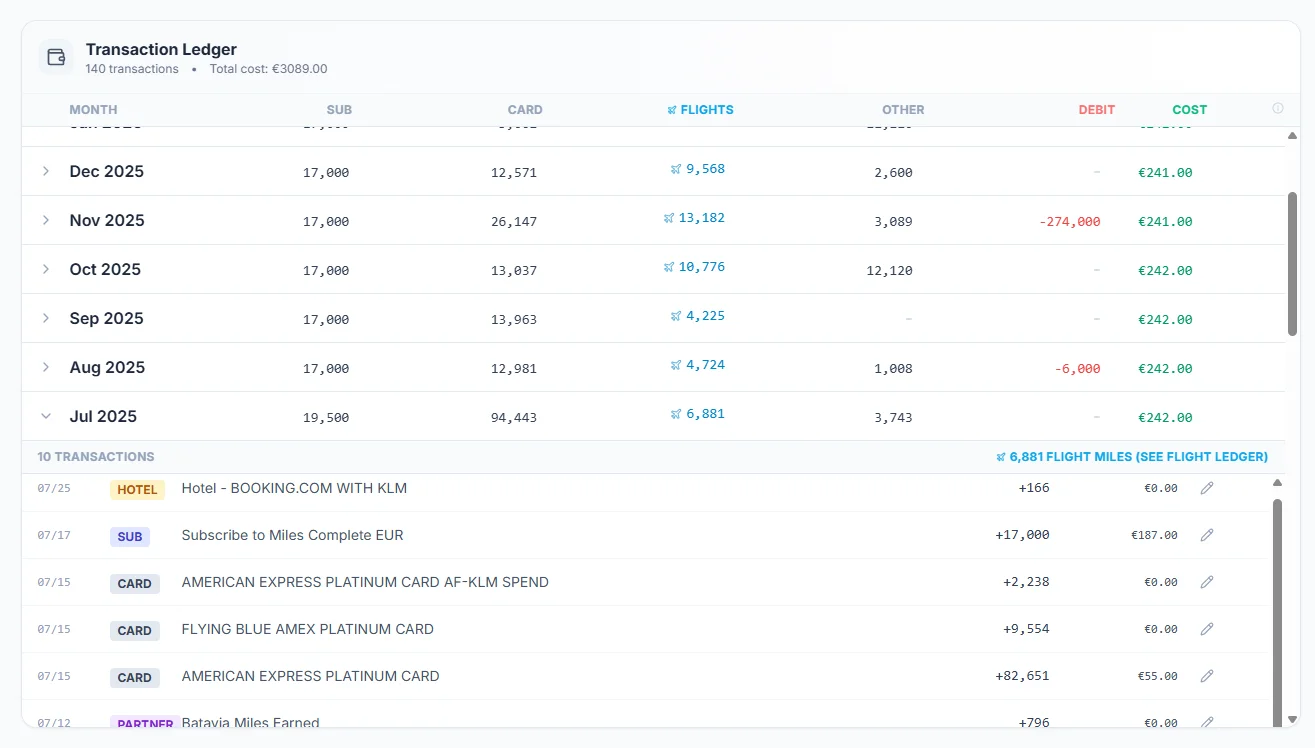Click the FLIGHTS column header
The width and height of the screenshot is (1315, 748).
pyautogui.click(x=700, y=110)
